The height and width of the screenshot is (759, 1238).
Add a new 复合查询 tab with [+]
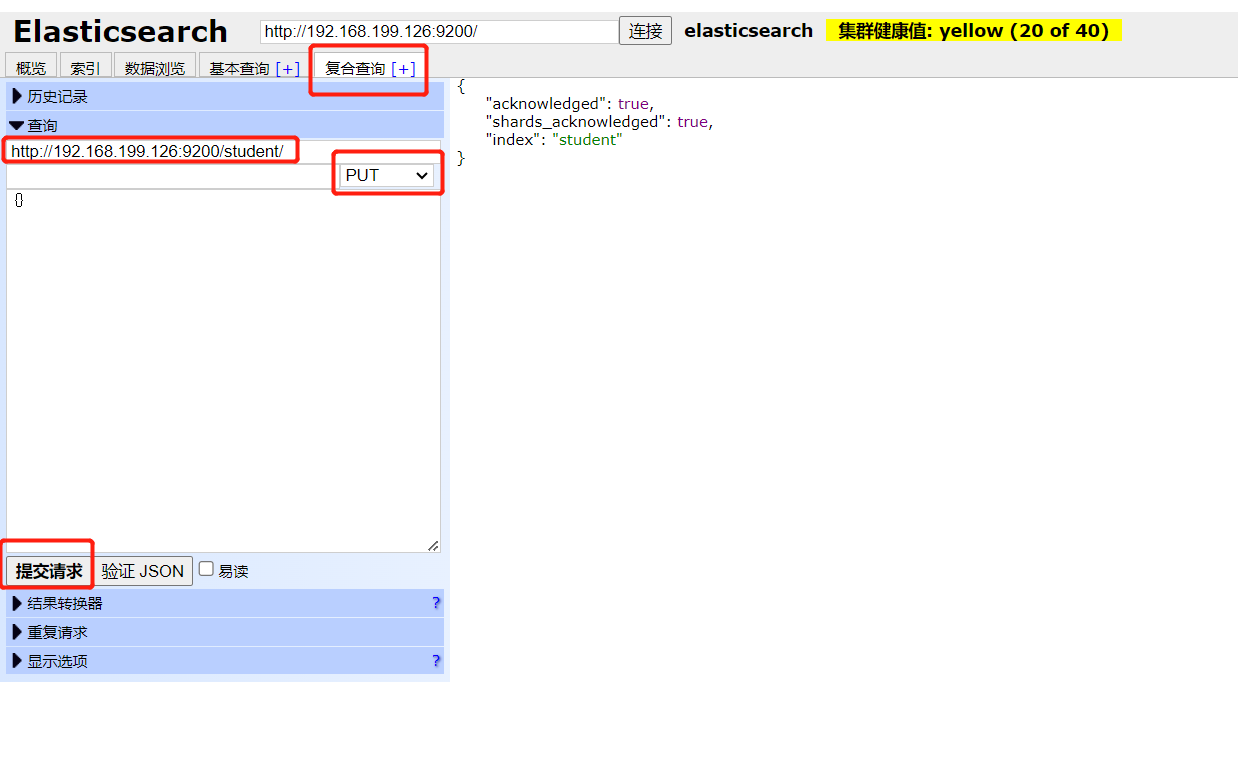click(404, 68)
